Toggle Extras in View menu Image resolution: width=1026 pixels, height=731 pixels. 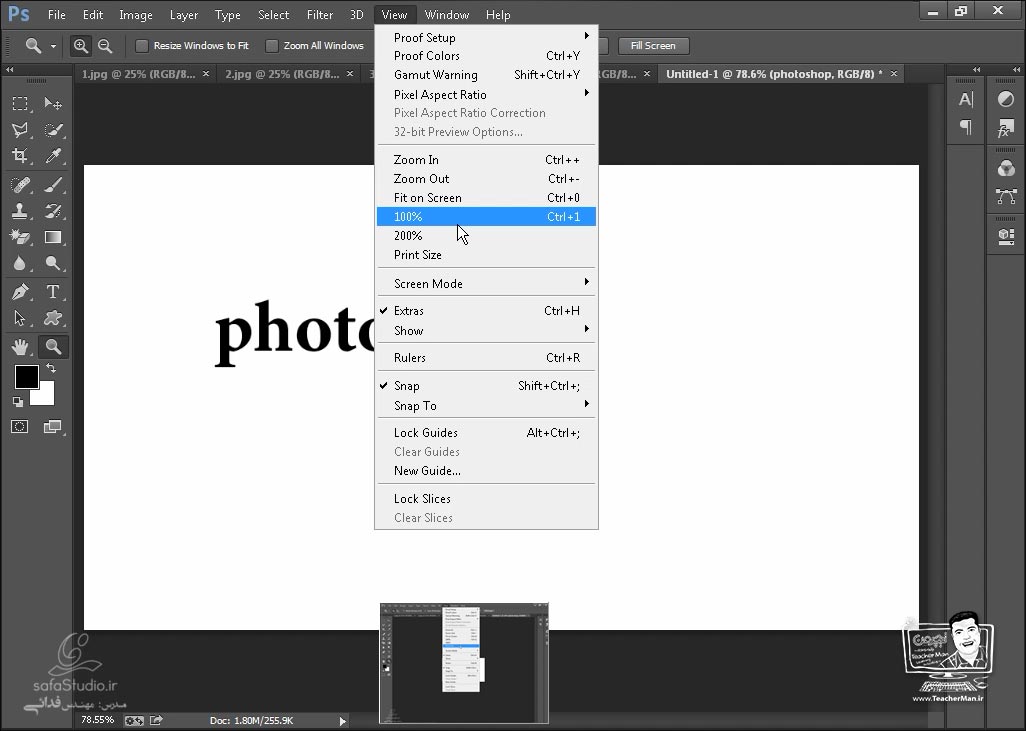coord(486,311)
